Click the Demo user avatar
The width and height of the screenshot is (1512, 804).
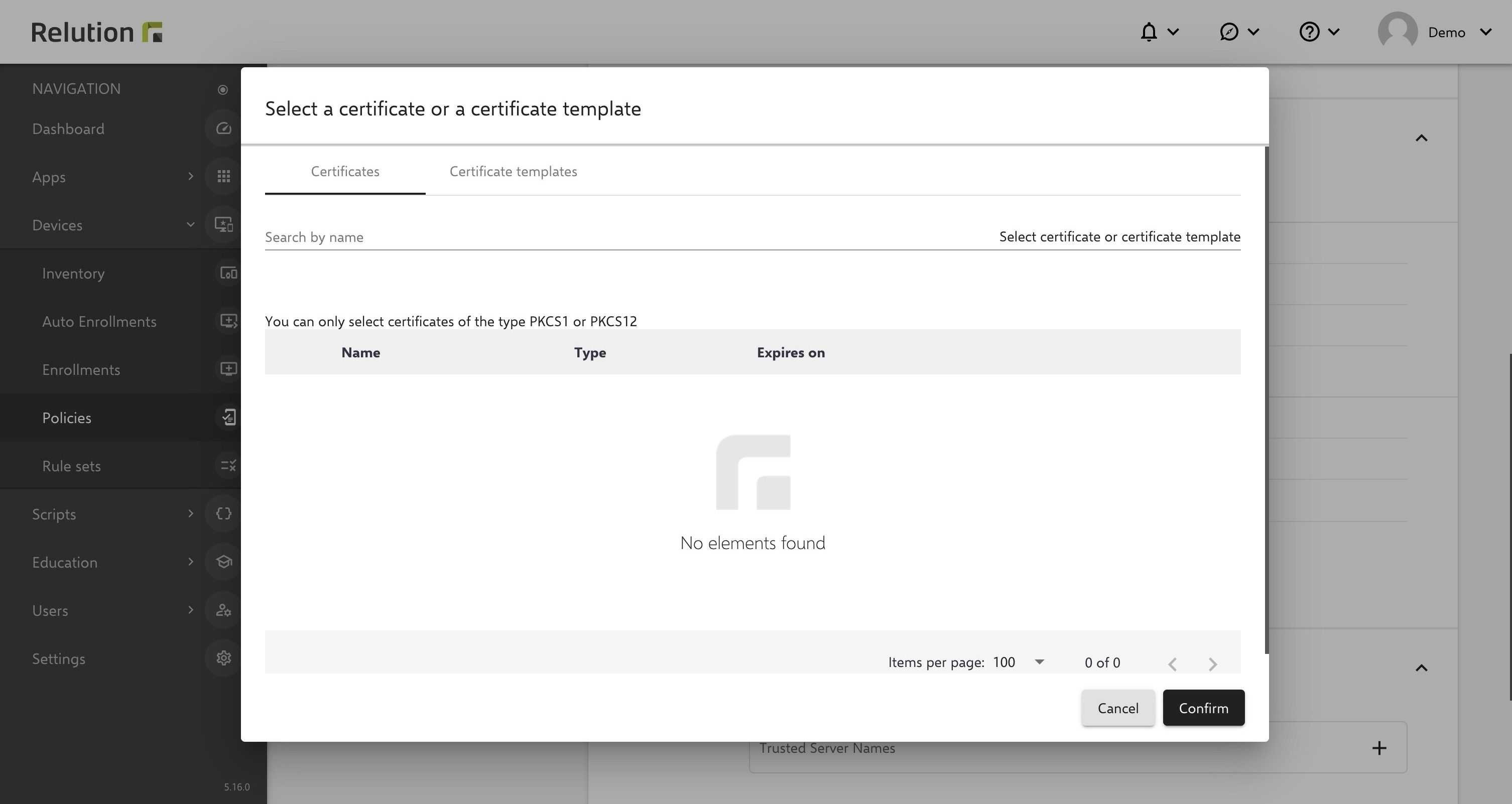[x=1398, y=32]
